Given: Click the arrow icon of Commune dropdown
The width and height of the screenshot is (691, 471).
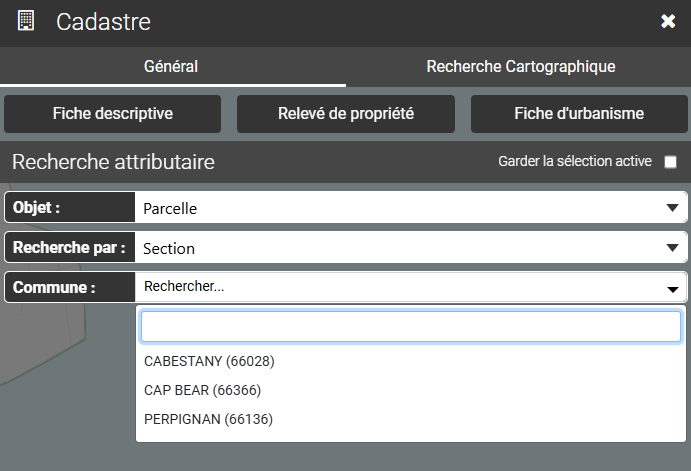Looking at the screenshot, I should coord(672,288).
